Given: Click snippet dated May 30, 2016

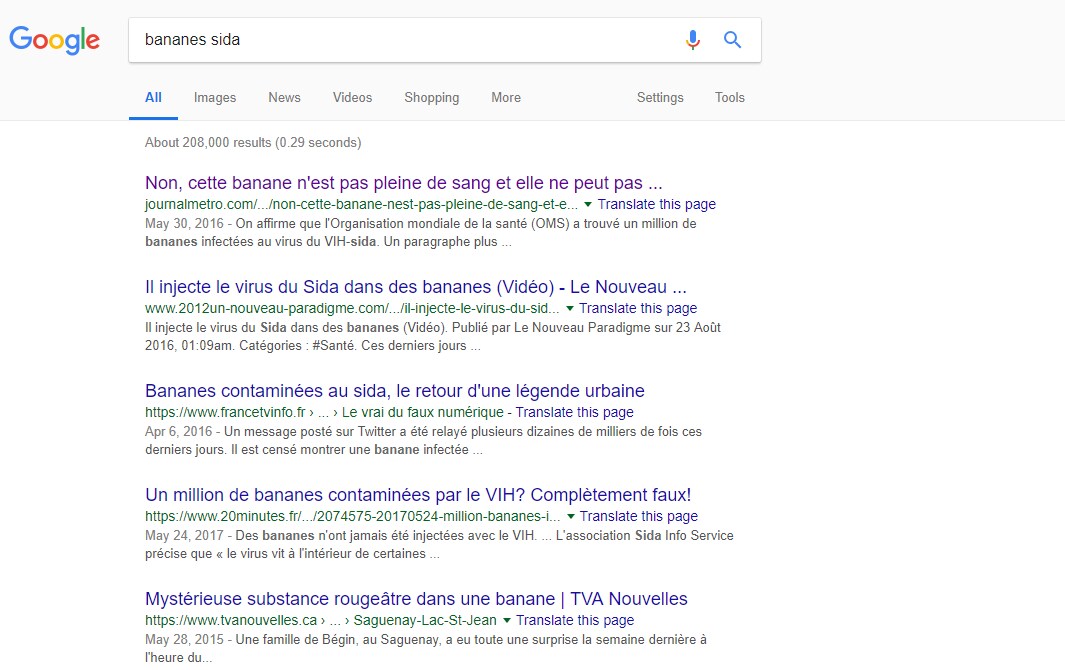Looking at the screenshot, I should tap(420, 233).
